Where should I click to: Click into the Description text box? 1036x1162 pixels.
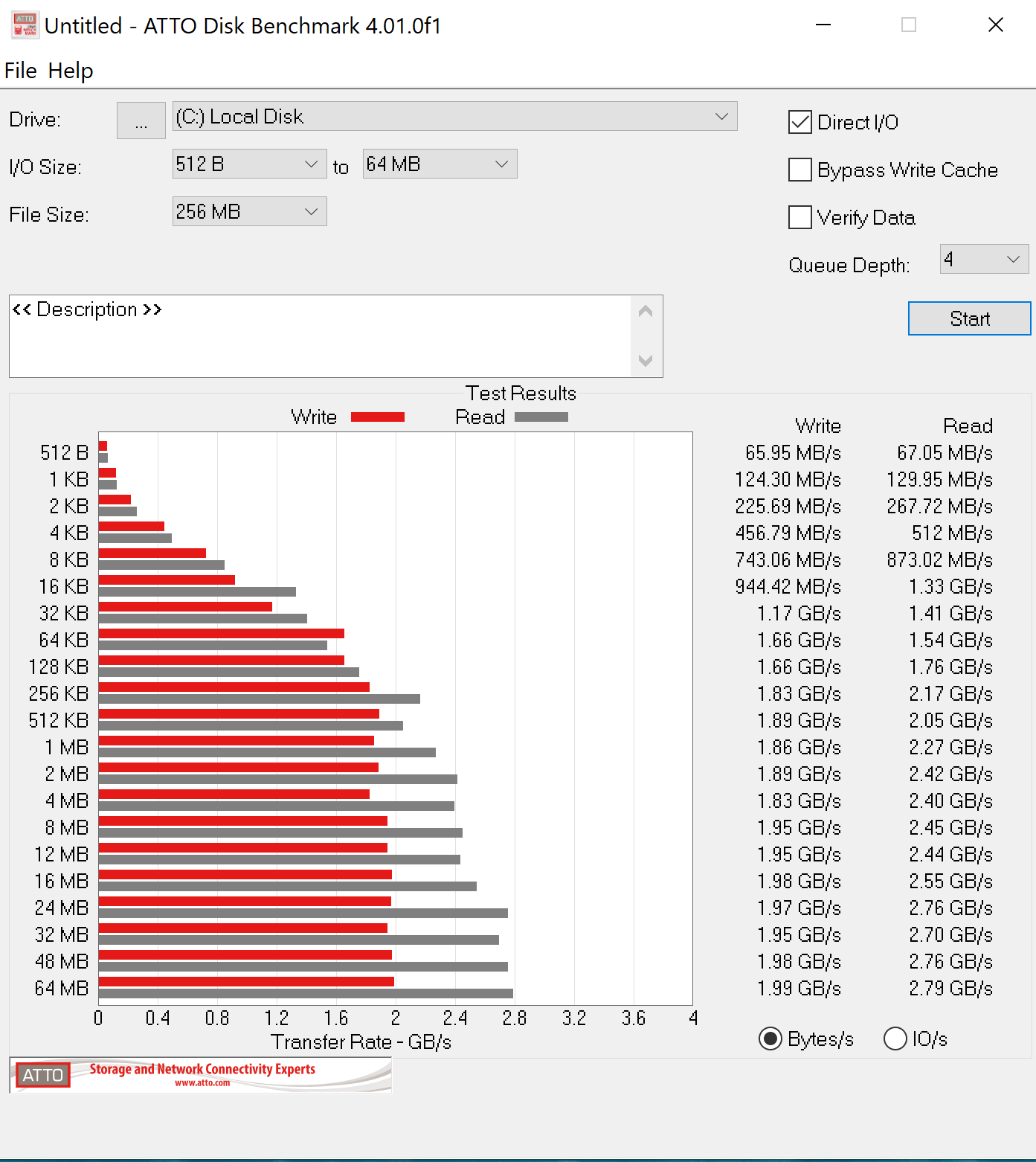tap(320, 336)
